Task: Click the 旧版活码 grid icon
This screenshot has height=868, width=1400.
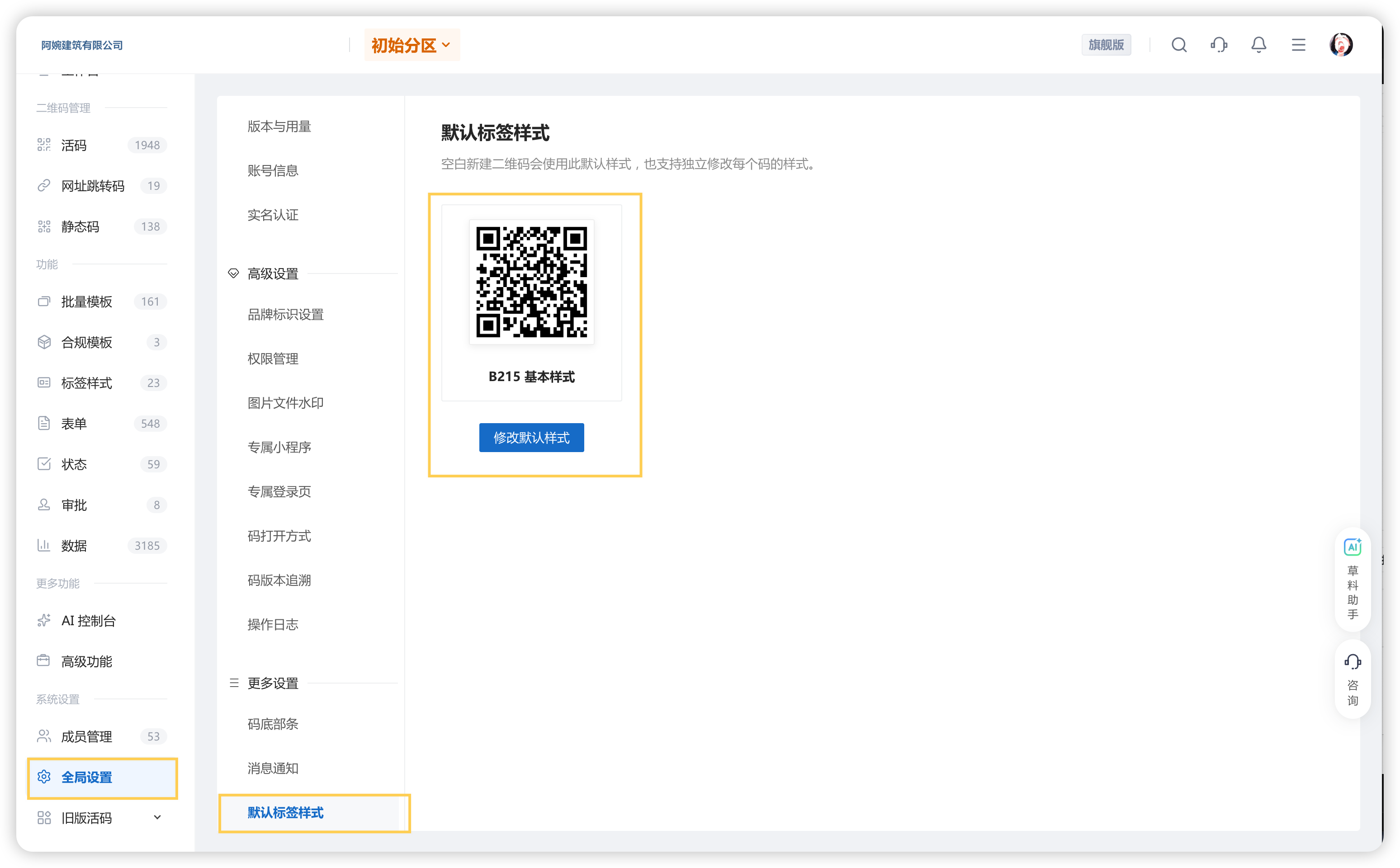Action: (x=44, y=817)
